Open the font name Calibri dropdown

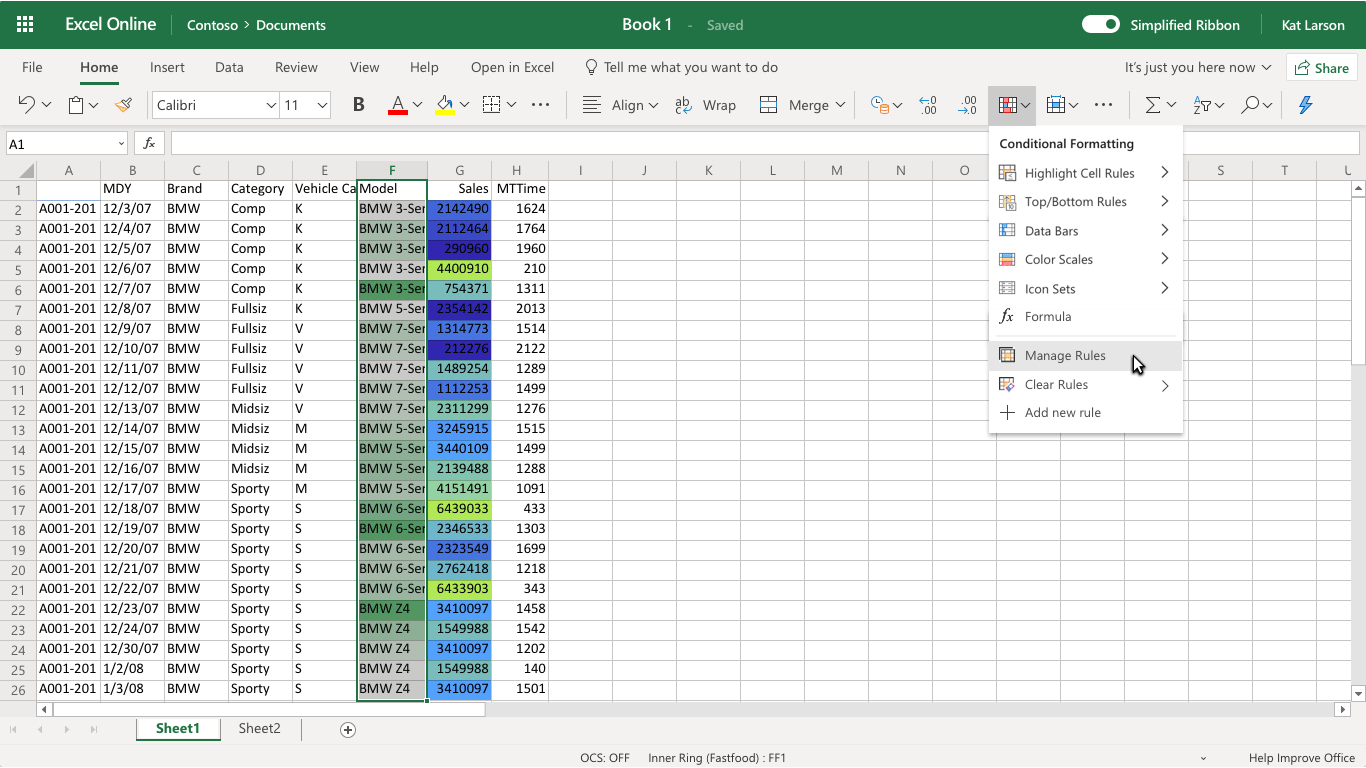[x=271, y=105]
